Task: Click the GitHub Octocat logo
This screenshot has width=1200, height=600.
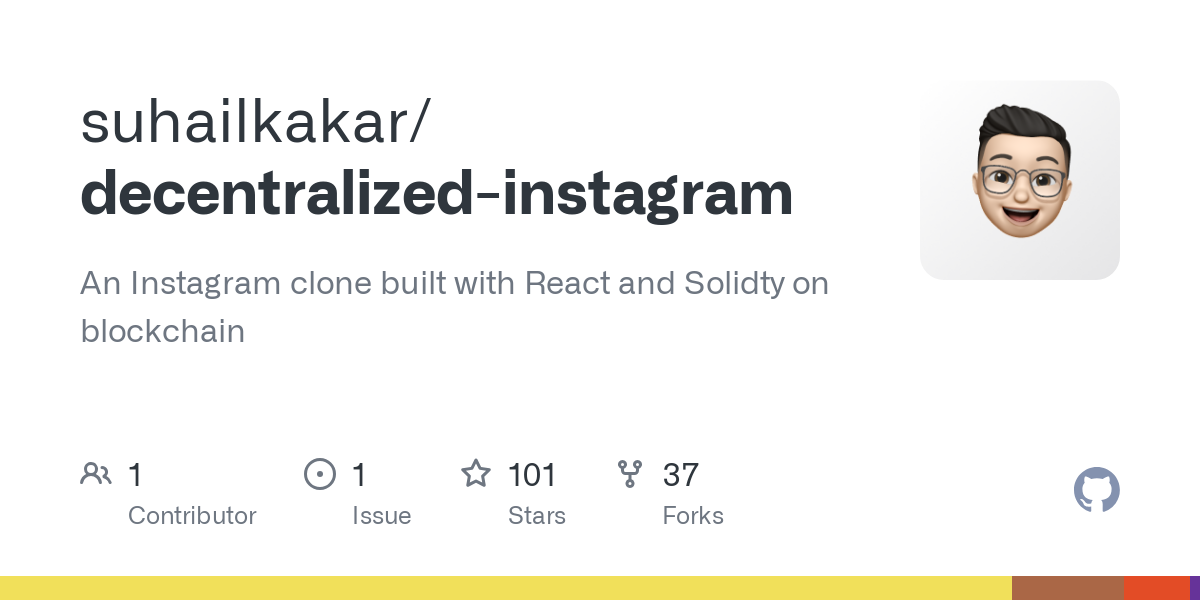Action: (1096, 490)
